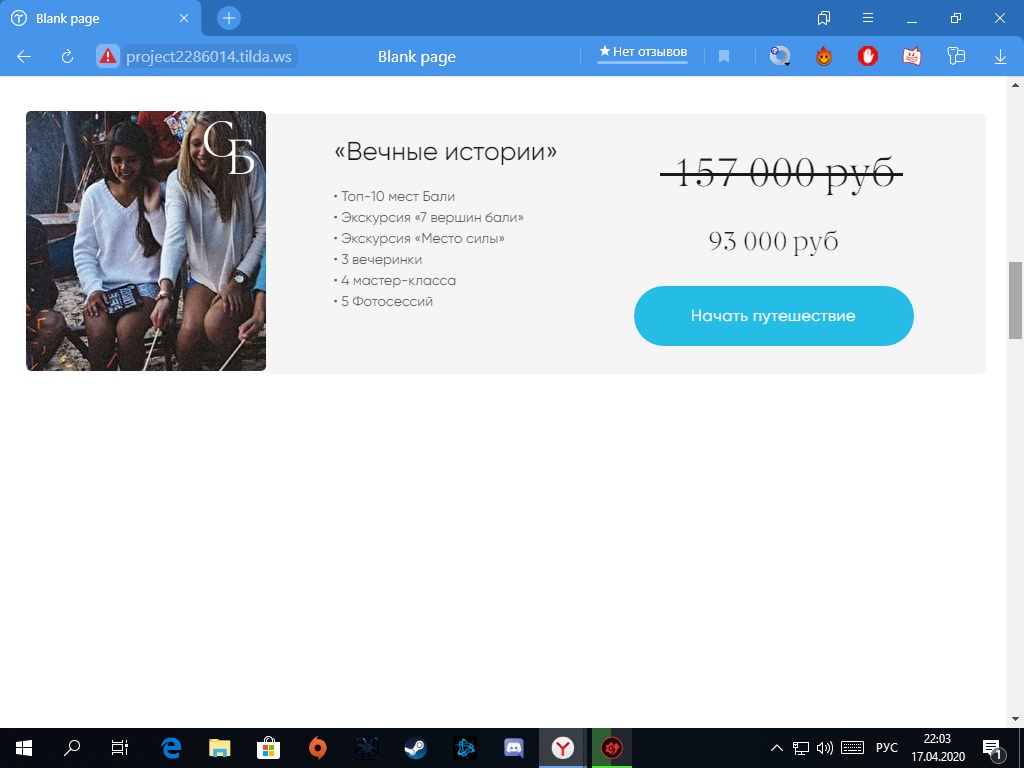The width and height of the screenshot is (1024, 768).
Task: Click the photo of two girls
Action: [146, 241]
